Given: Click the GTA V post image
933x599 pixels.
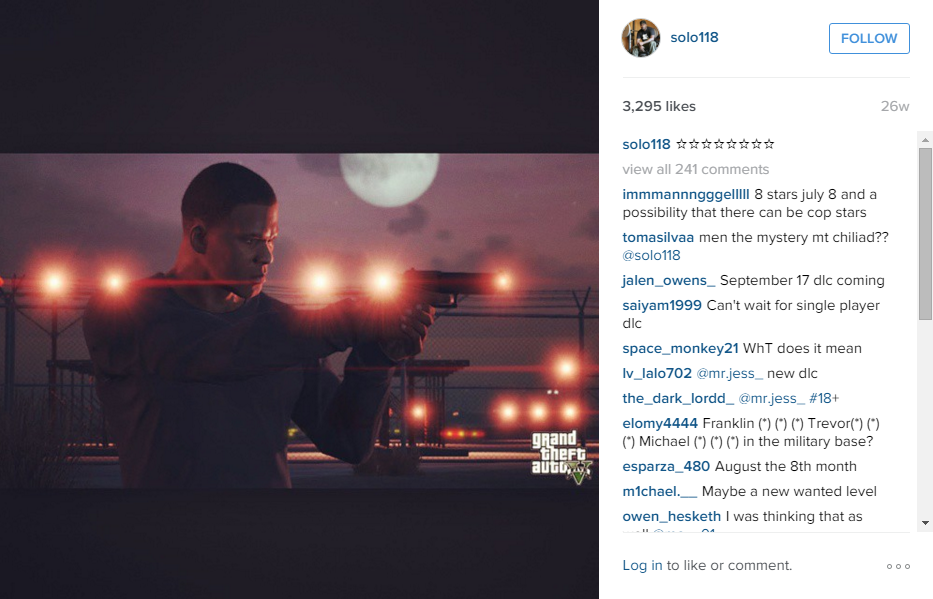Looking at the screenshot, I should (299, 321).
